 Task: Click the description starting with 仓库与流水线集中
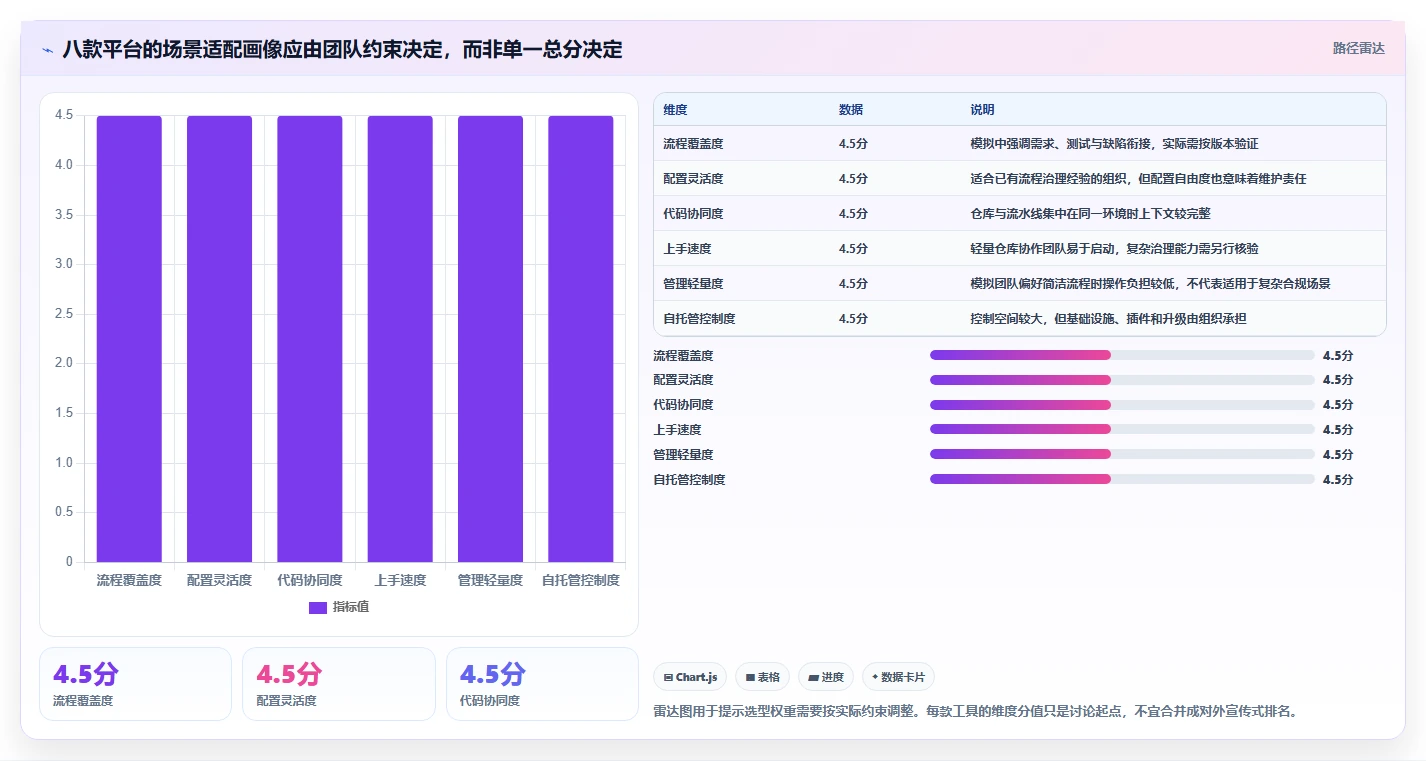[1090, 214]
